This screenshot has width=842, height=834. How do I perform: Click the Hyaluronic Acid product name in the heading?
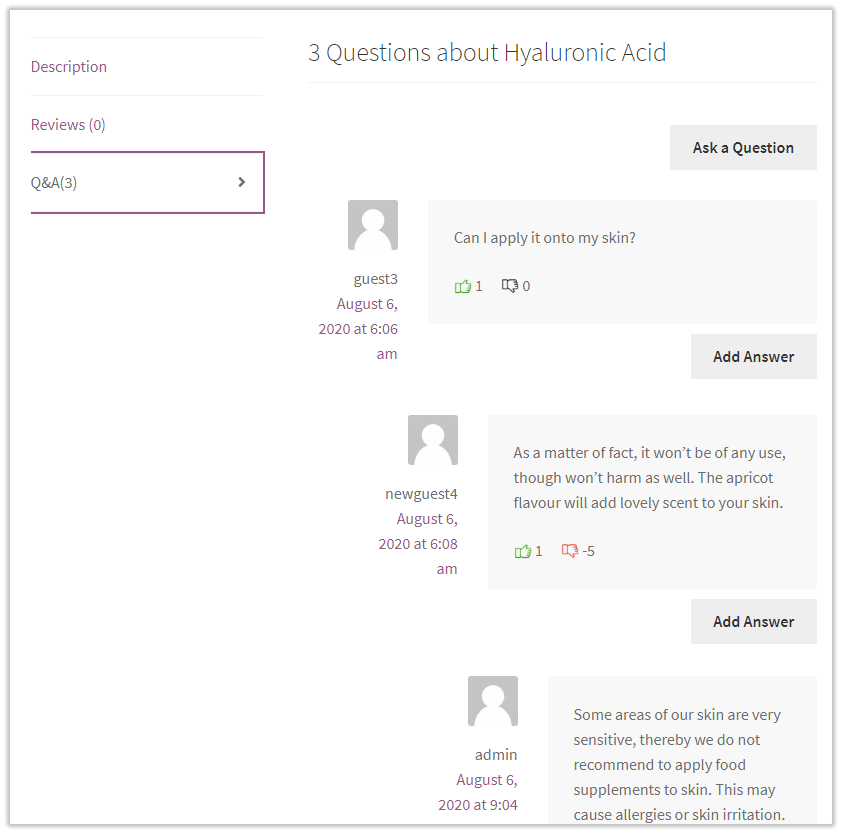585,53
